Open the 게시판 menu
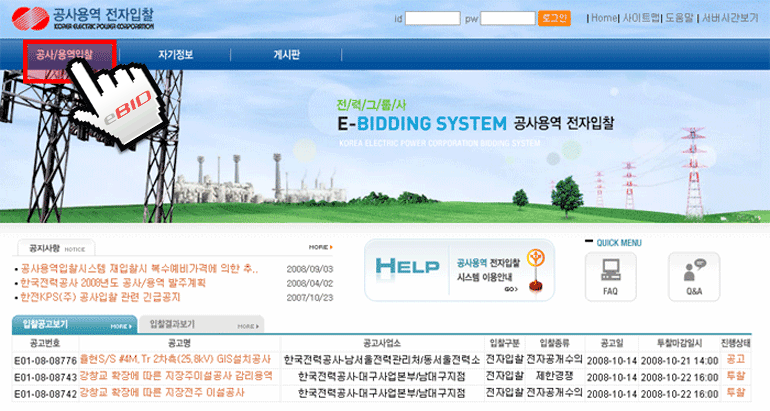This screenshot has width=770, height=411. 286,55
